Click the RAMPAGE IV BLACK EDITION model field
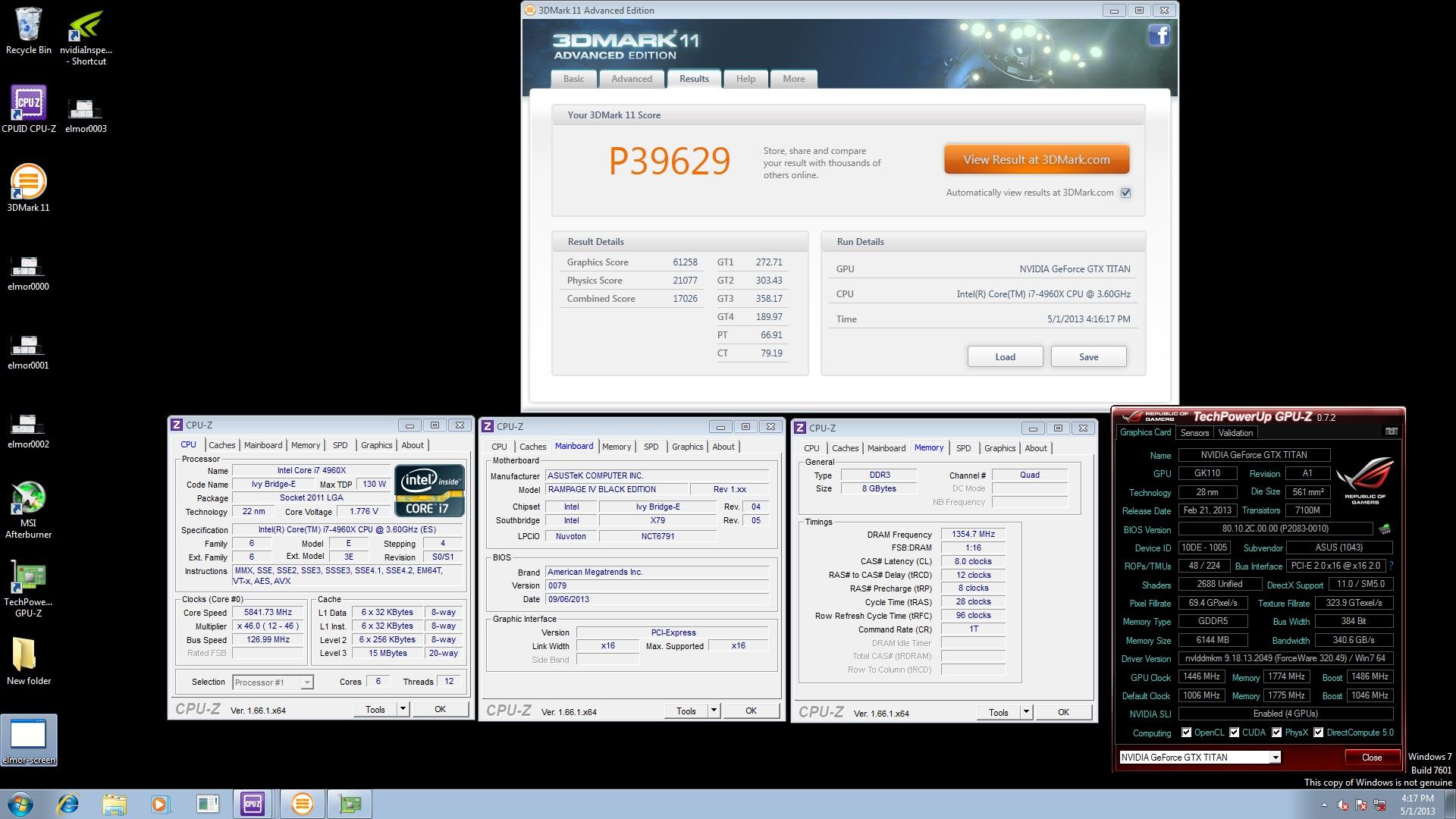The width and height of the screenshot is (1456, 819). tap(617, 489)
